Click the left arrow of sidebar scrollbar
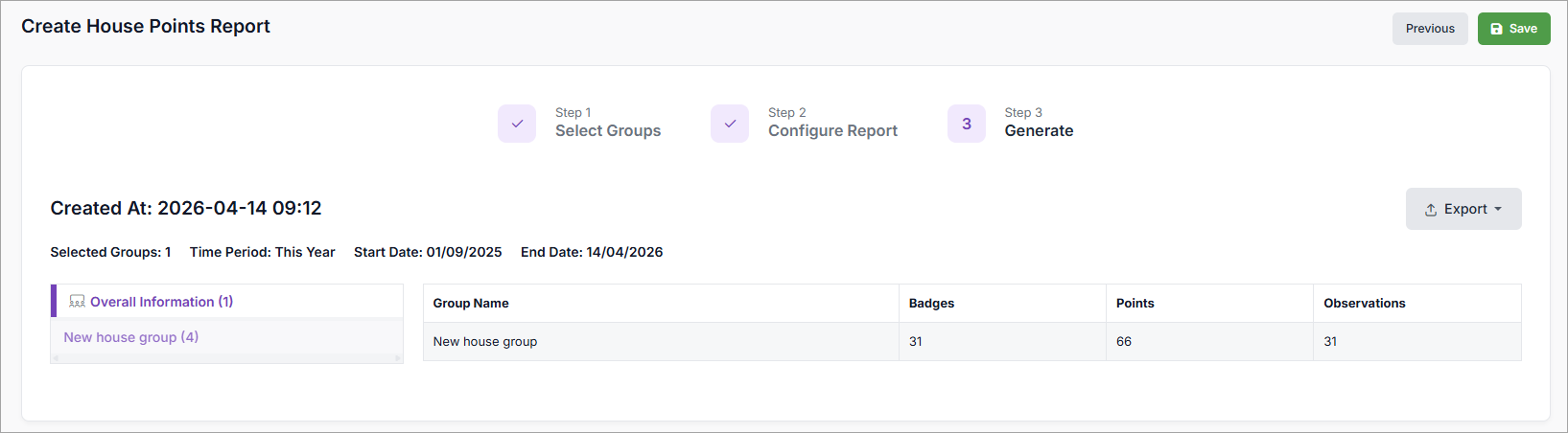Screen dimensions: 1568x433 pyautogui.click(x=56, y=359)
